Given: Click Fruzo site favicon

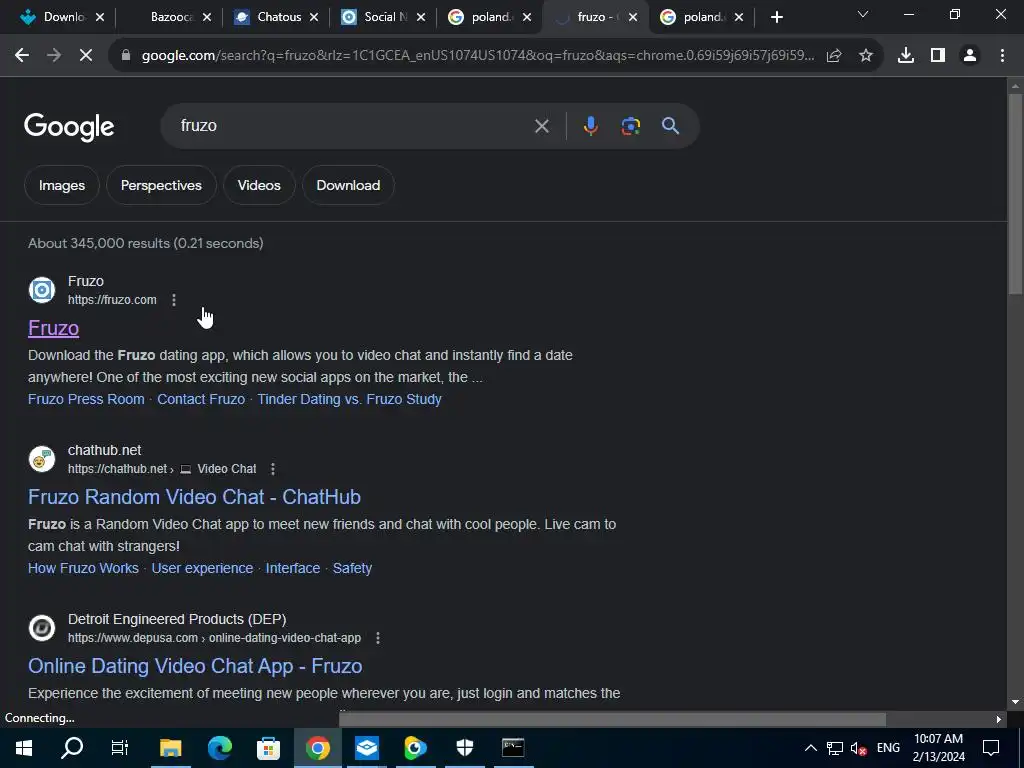Looking at the screenshot, I should [42, 290].
